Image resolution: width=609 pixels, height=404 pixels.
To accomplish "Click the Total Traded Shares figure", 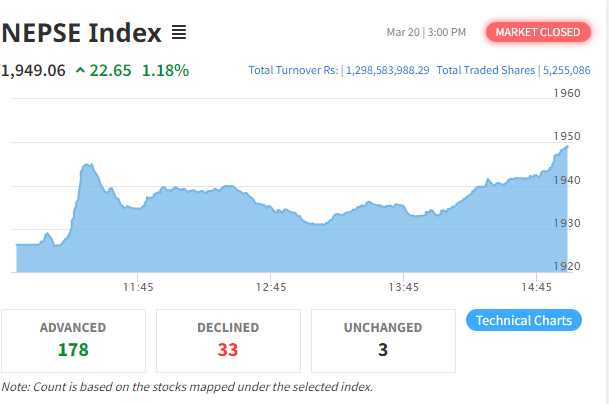I will pyautogui.click(x=565, y=71).
